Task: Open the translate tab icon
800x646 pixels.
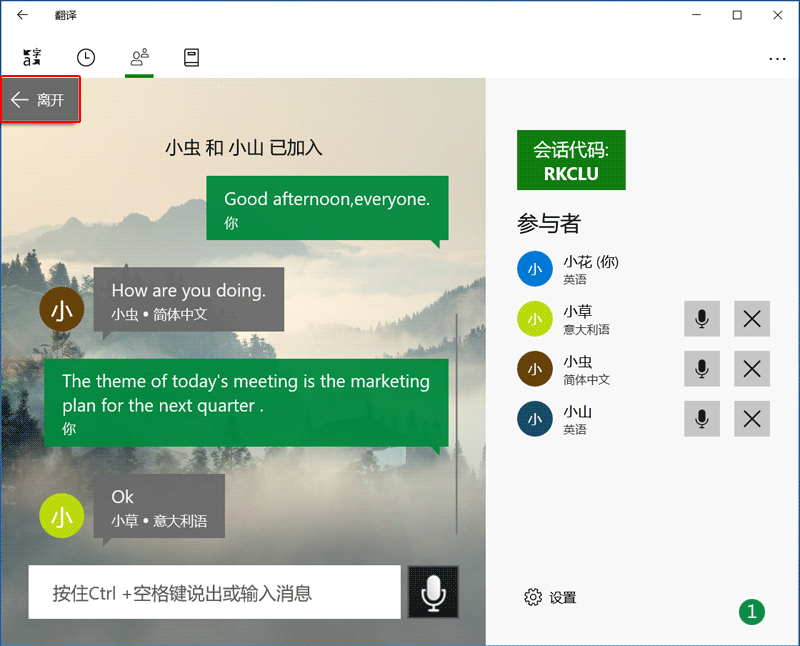Action: click(32, 57)
